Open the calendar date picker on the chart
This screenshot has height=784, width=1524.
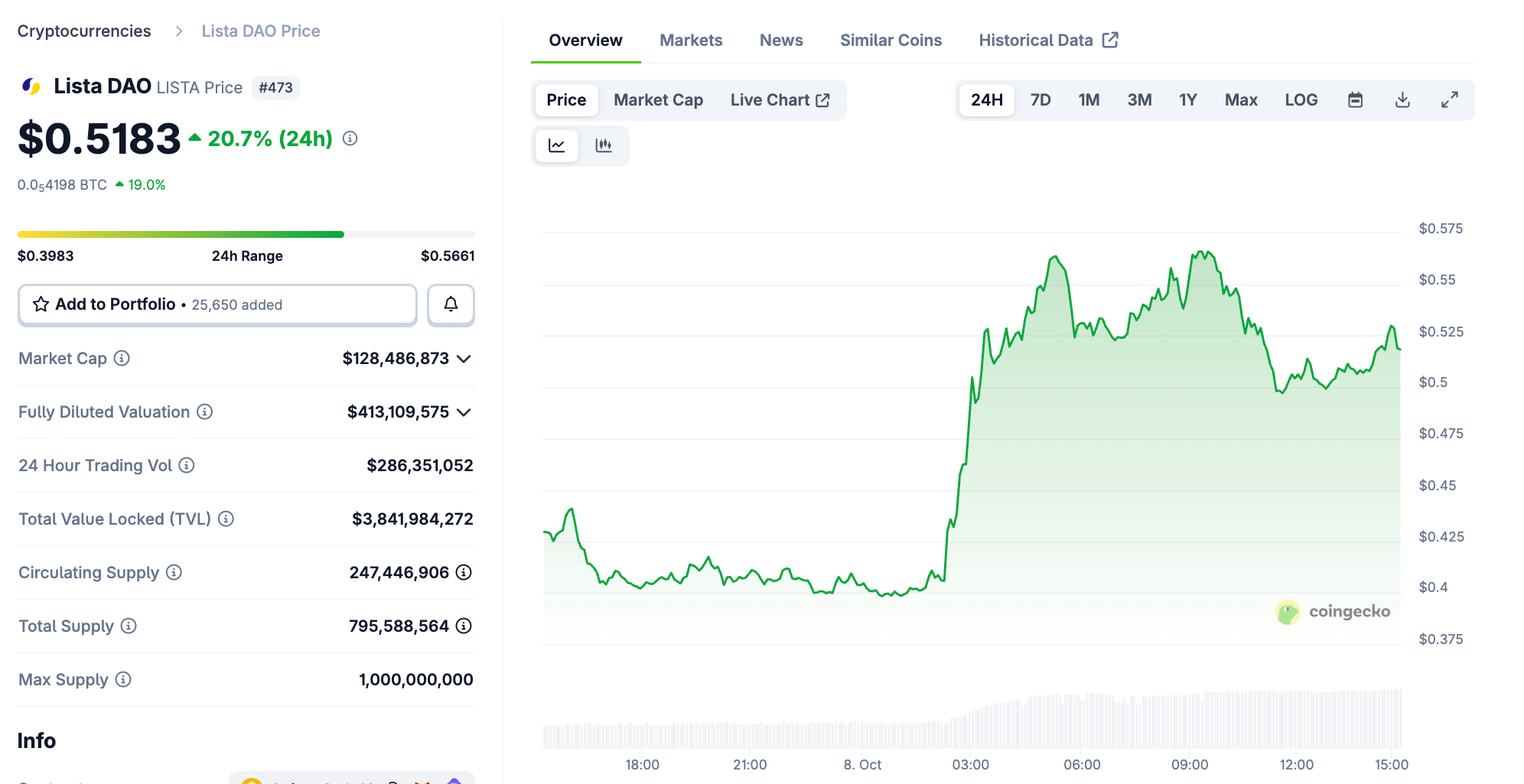point(1356,99)
